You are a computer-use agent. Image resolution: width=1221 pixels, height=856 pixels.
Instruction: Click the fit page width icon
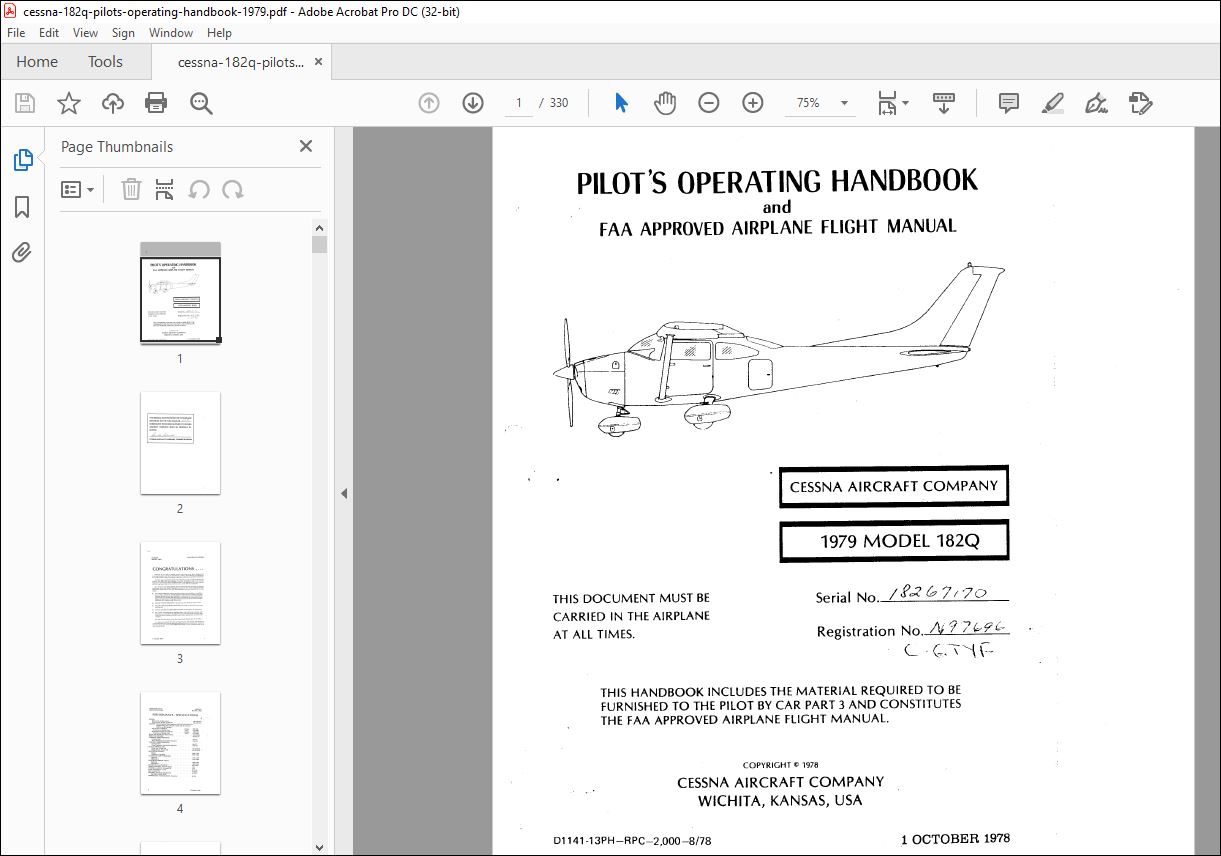point(887,103)
